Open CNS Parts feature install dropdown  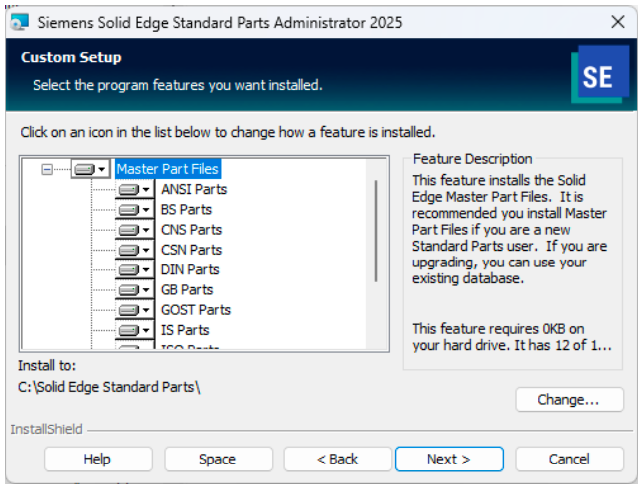(135, 230)
